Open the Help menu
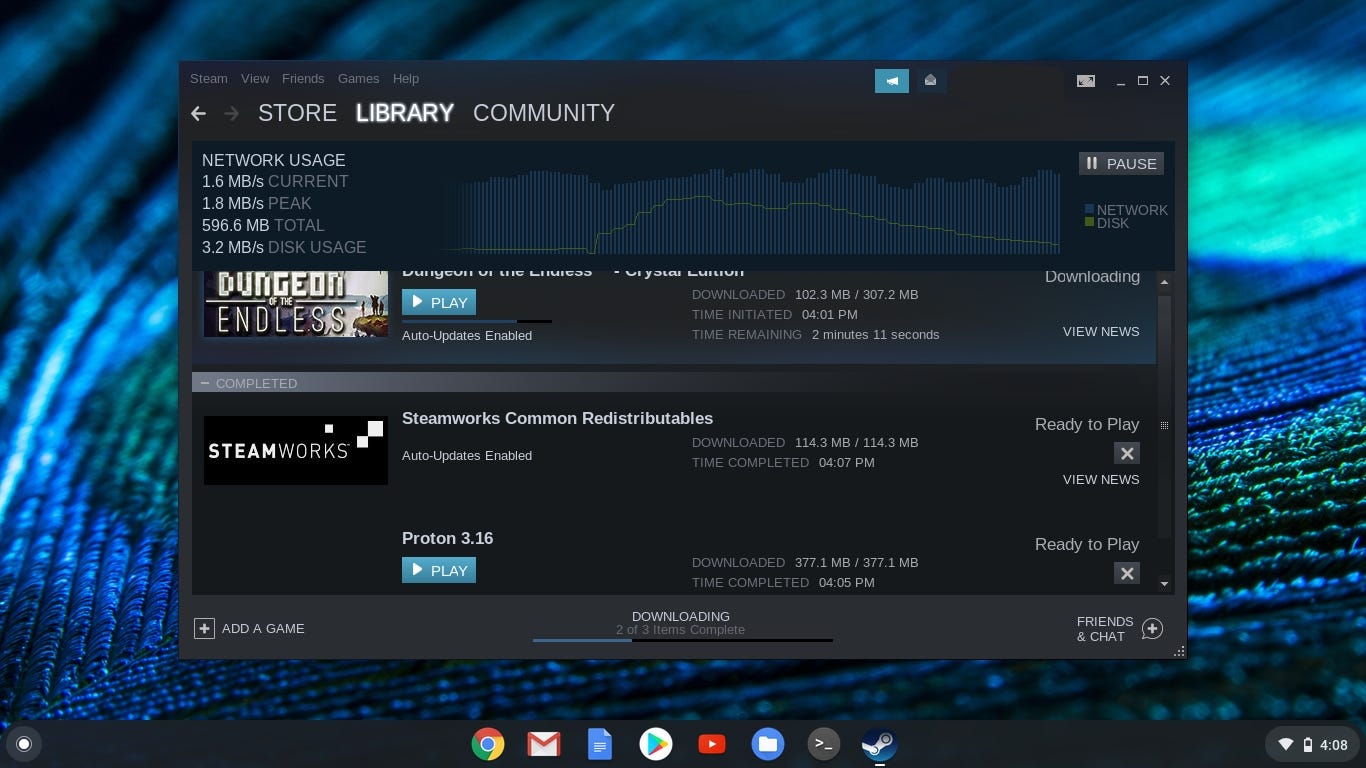The image size is (1366, 768). pyautogui.click(x=406, y=79)
